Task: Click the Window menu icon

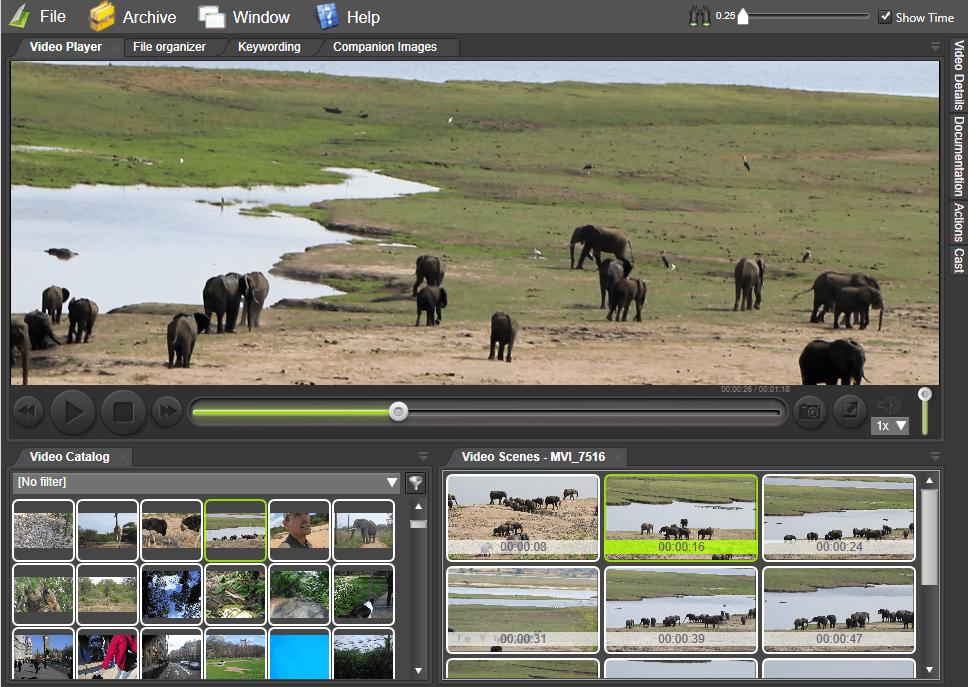Action: pos(211,16)
